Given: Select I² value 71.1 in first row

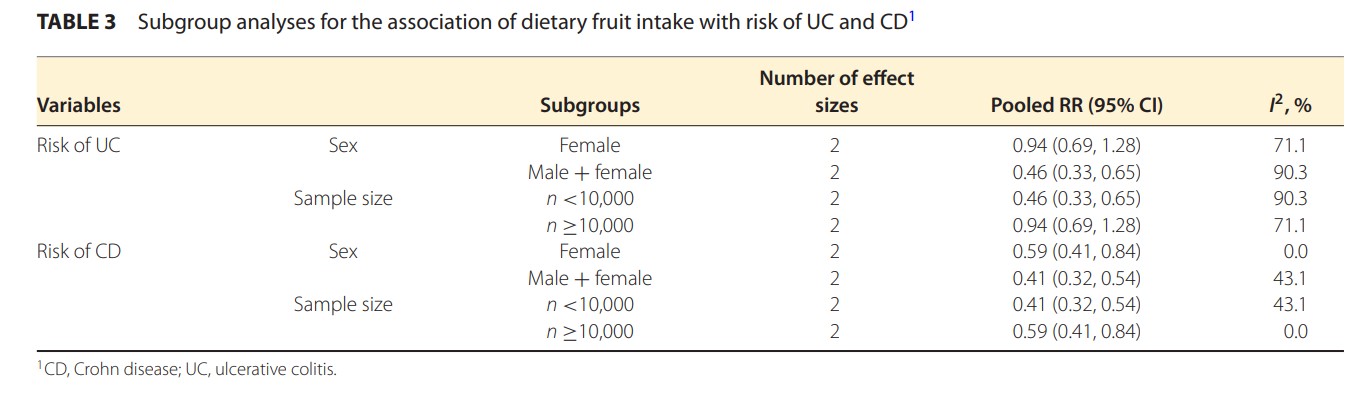Looking at the screenshot, I should (1290, 145).
